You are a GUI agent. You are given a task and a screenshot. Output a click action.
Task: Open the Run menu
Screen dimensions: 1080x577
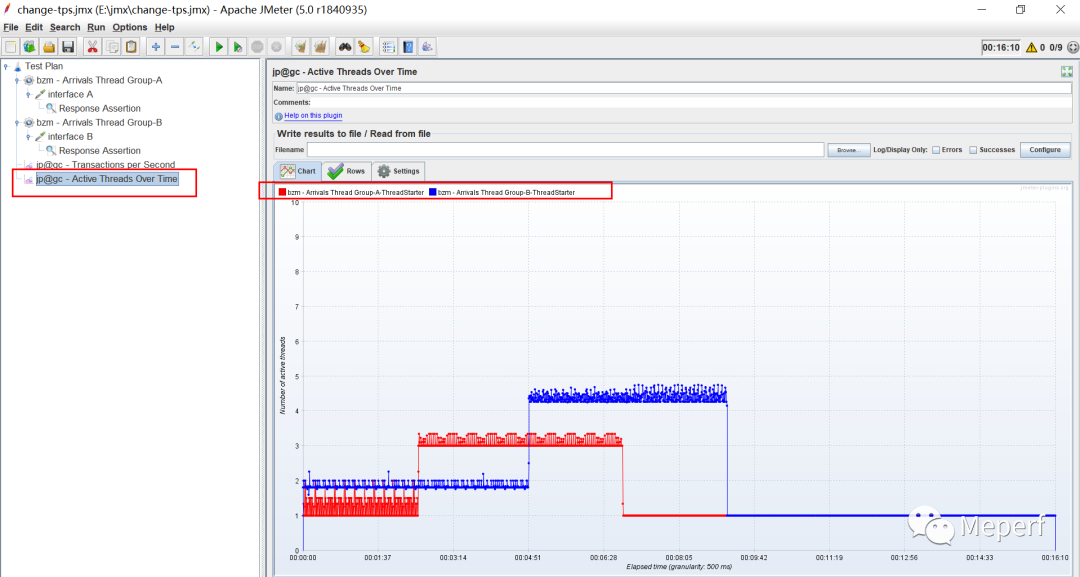point(96,28)
